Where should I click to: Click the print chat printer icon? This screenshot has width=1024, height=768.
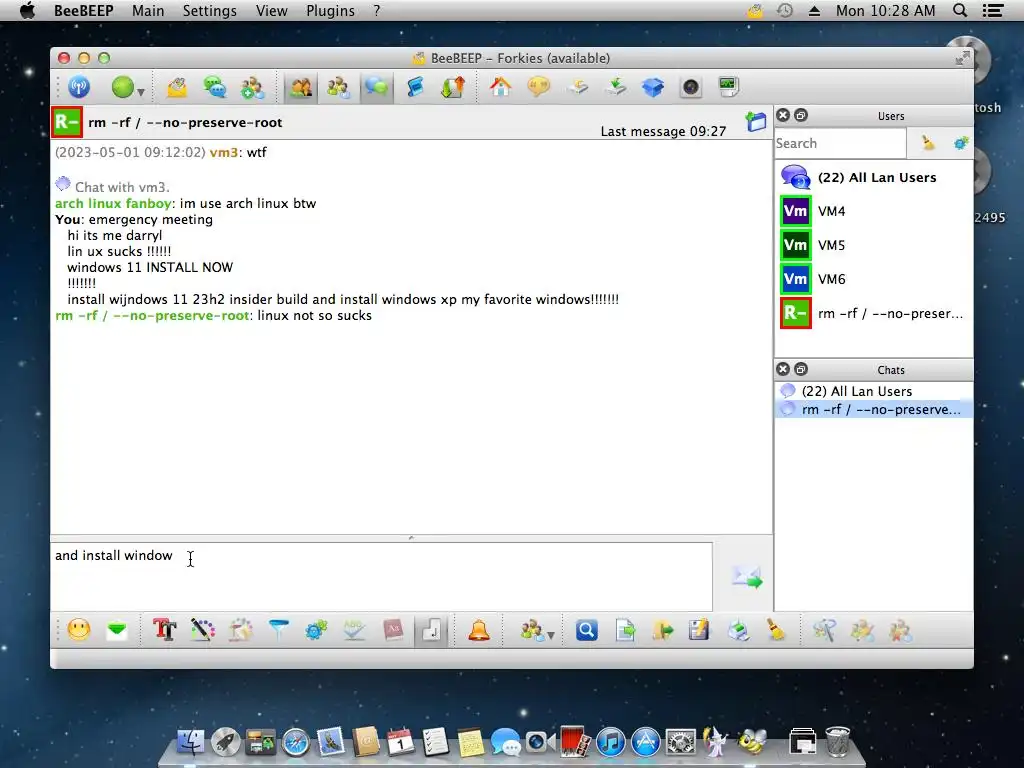[737, 630]
